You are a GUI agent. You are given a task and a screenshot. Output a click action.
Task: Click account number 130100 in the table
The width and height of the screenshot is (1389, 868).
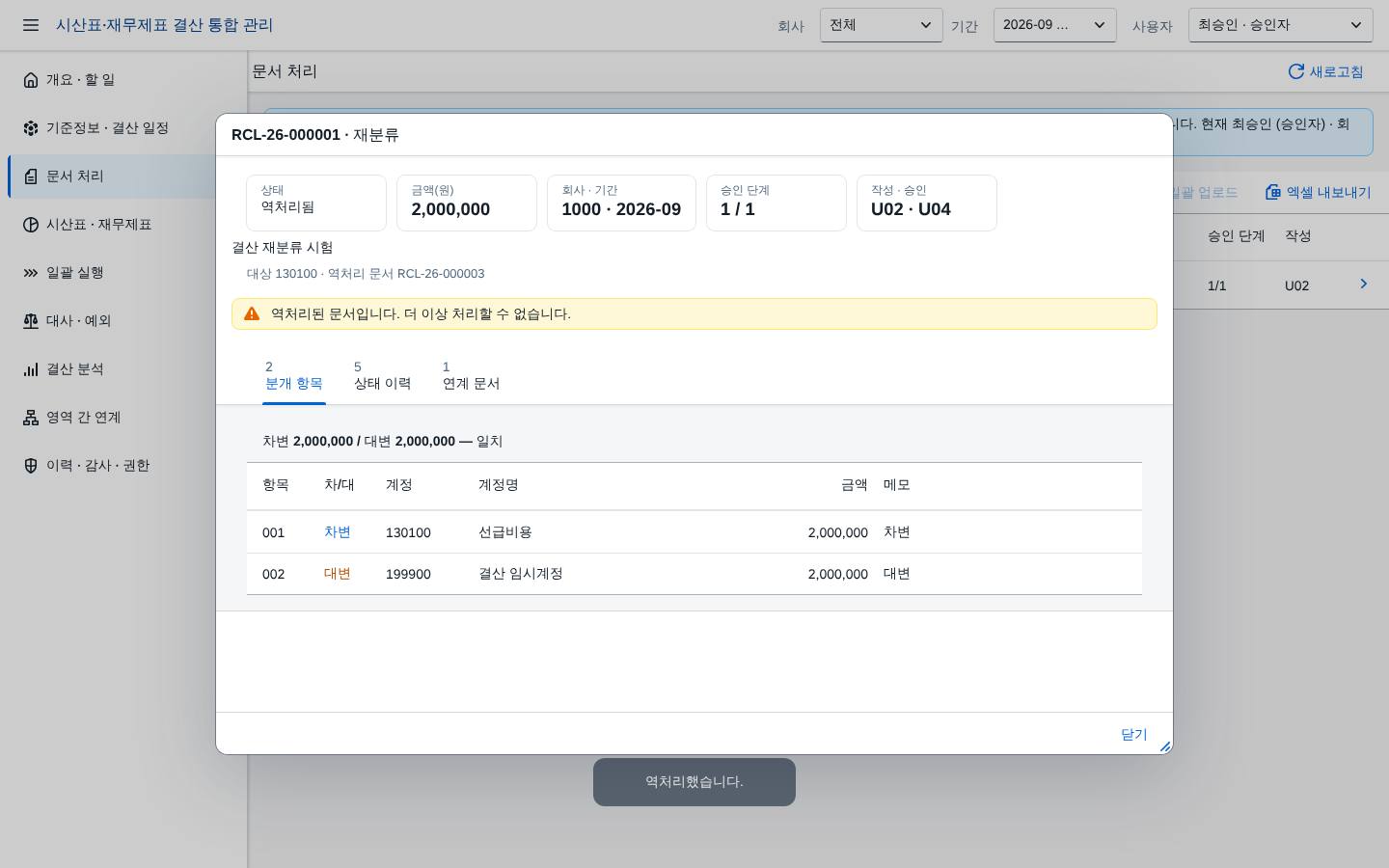tap(408, 532)
